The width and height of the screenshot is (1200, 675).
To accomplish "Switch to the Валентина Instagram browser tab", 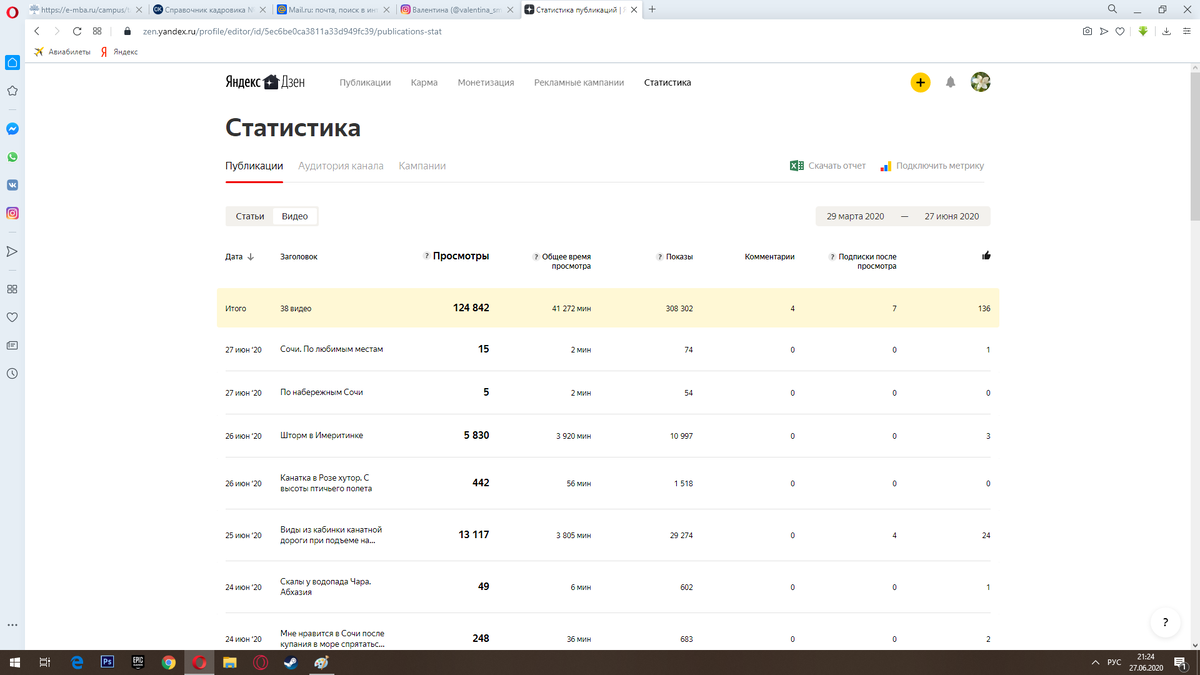I will click(x=457, y=9).
